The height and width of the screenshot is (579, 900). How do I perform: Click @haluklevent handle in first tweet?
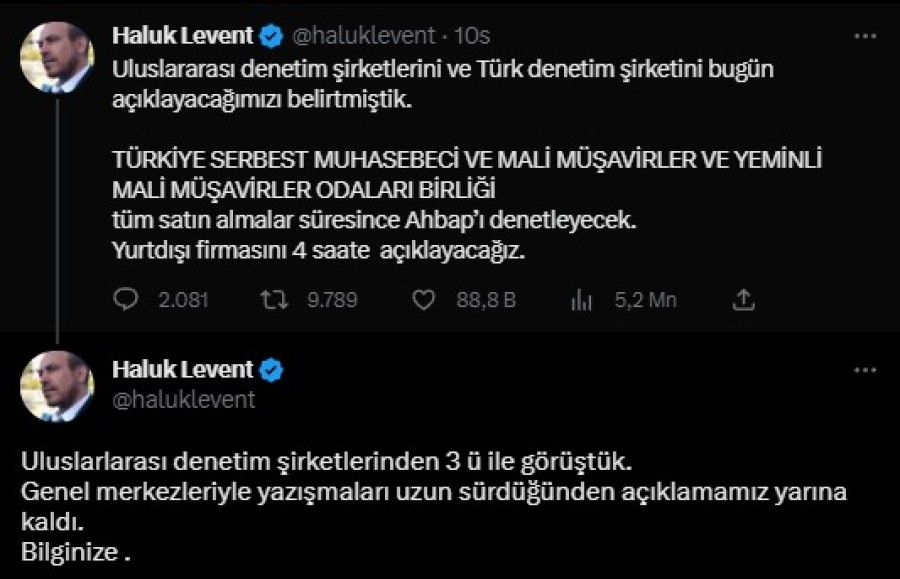pos(364,36)
